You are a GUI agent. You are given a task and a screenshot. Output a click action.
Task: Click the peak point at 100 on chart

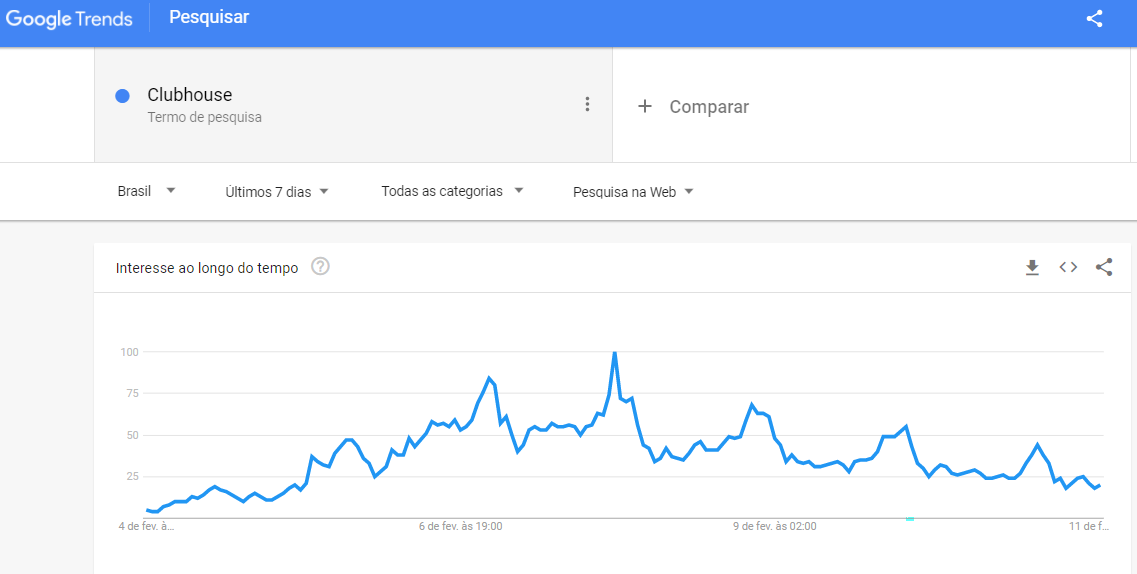coord(614,353)
